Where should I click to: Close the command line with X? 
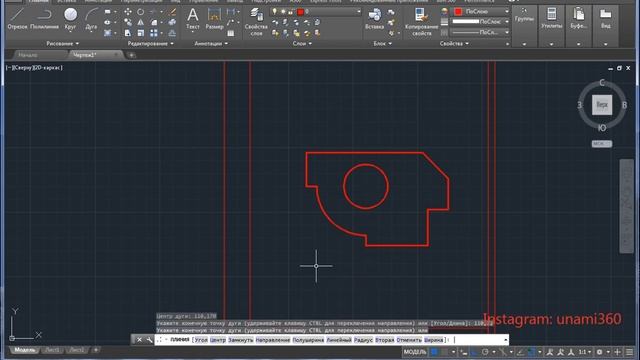coord(139,340)
